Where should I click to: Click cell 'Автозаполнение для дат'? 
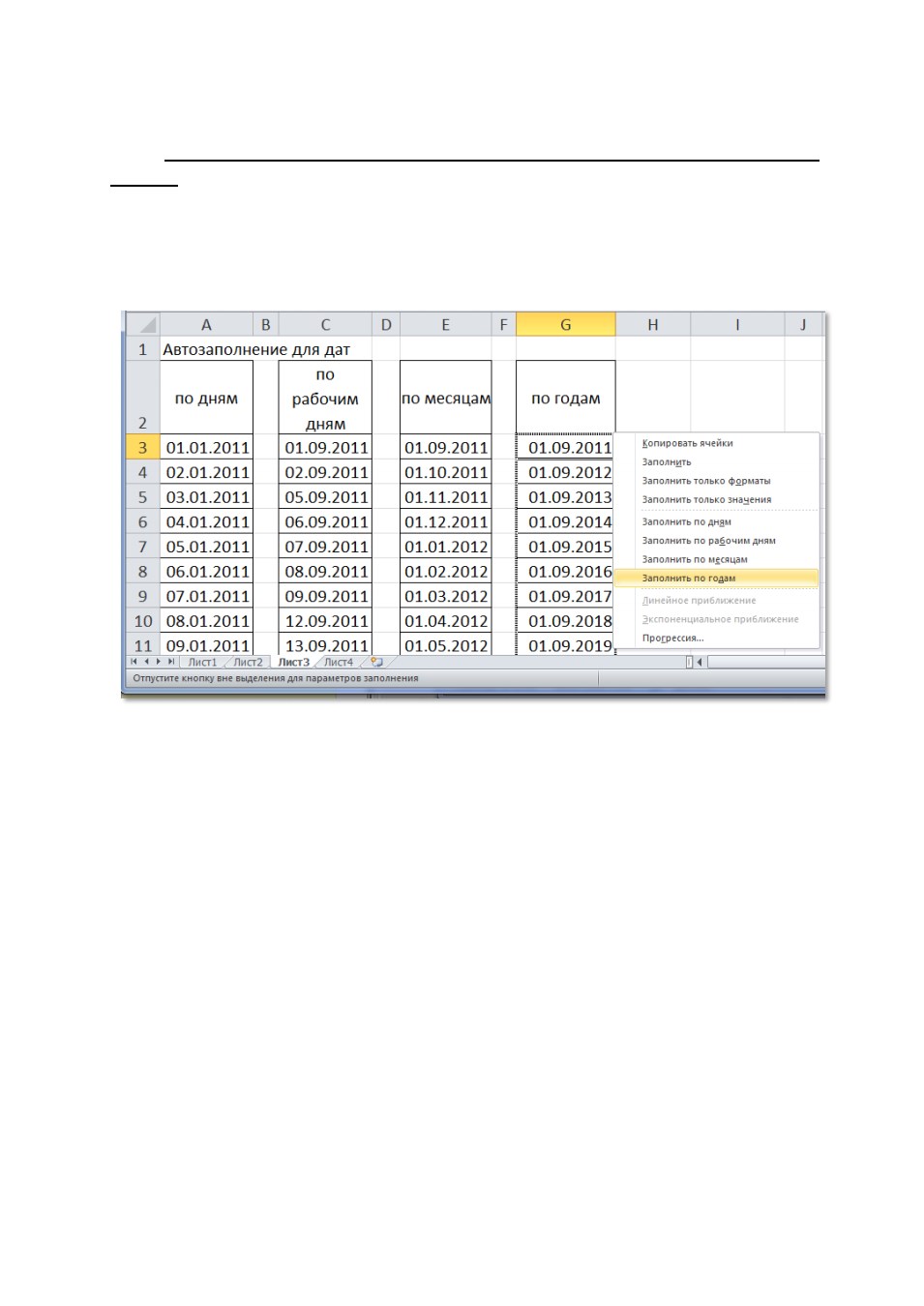click(255, 349)
